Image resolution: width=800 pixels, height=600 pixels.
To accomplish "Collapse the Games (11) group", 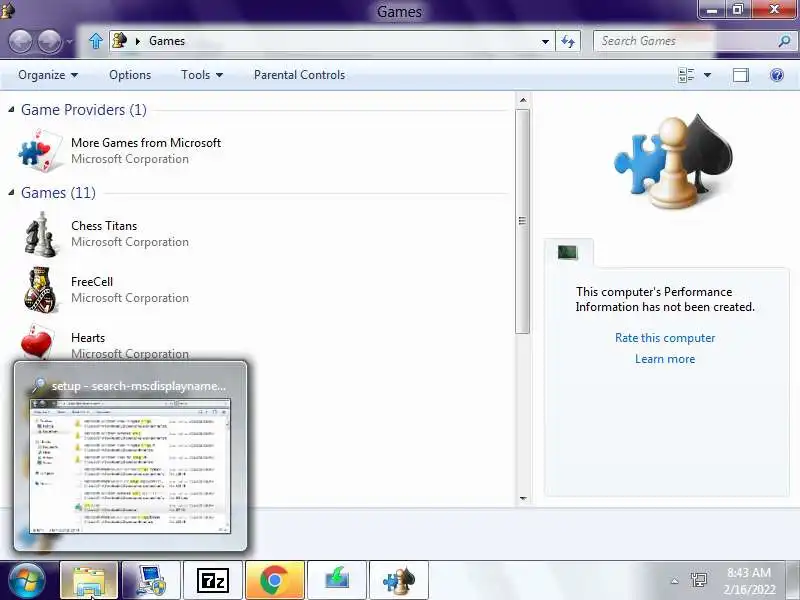I will click(x=11, y=192).
